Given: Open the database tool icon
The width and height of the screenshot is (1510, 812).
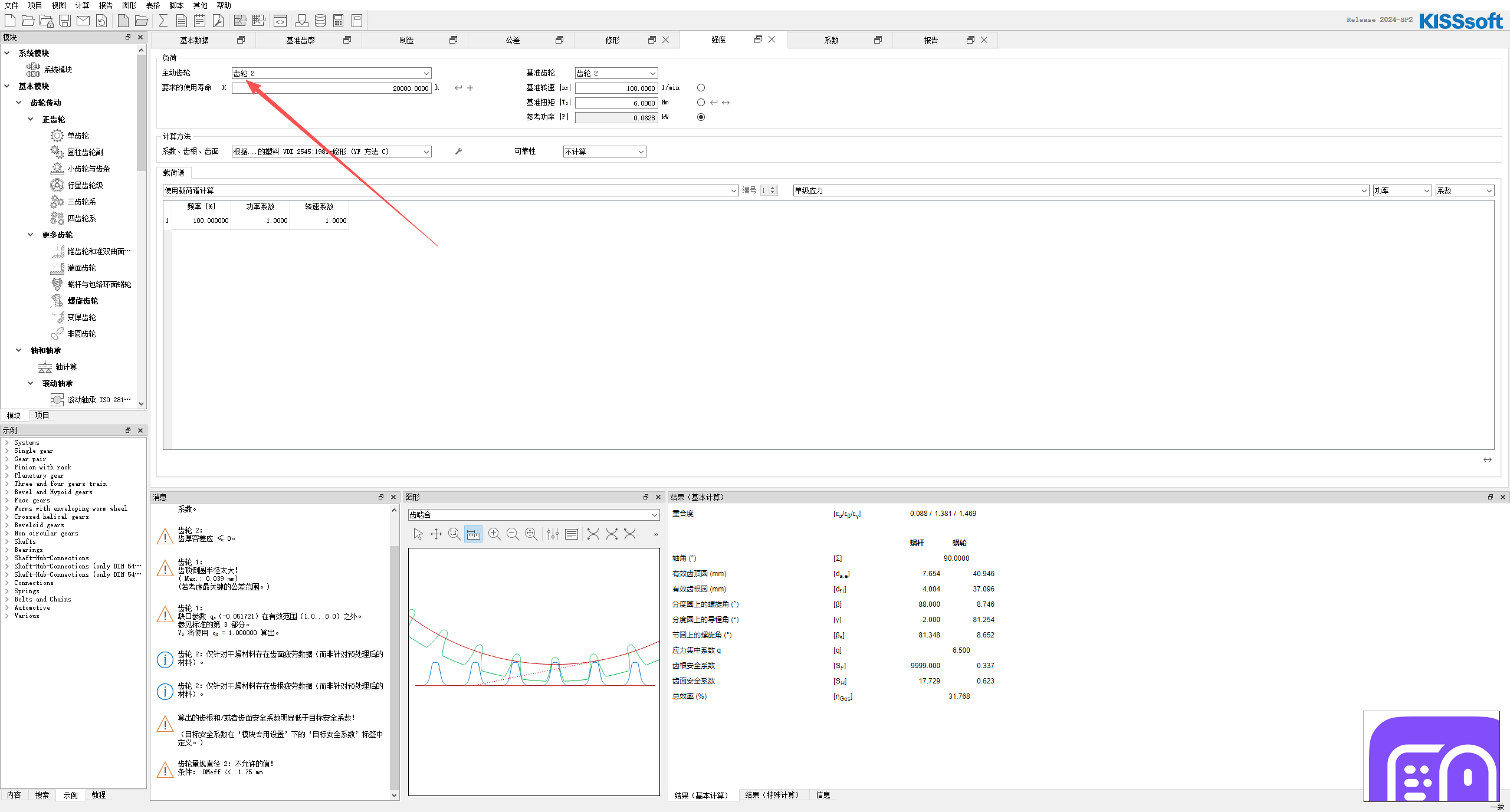Looking at the screenshot, I should (x=320, y=21).
